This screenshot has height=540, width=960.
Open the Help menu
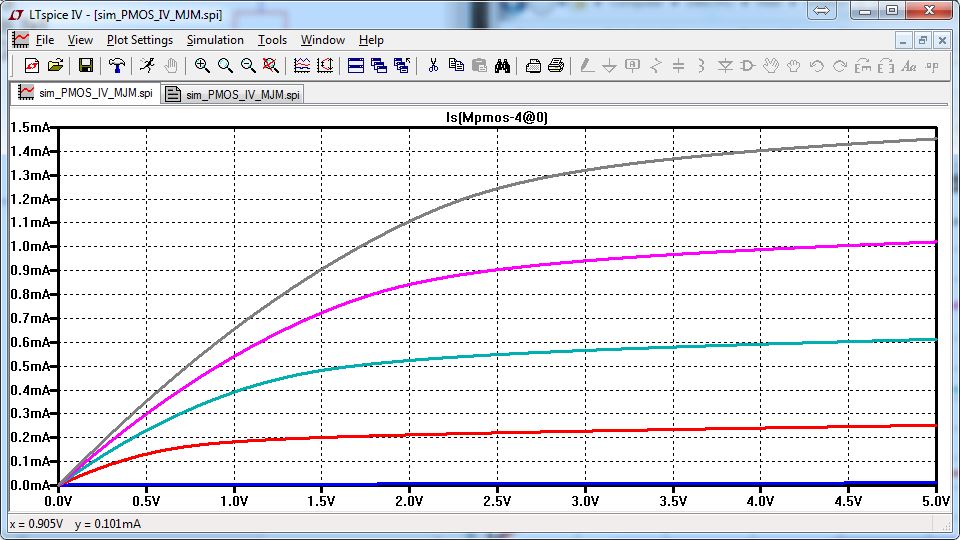[371, 40]
